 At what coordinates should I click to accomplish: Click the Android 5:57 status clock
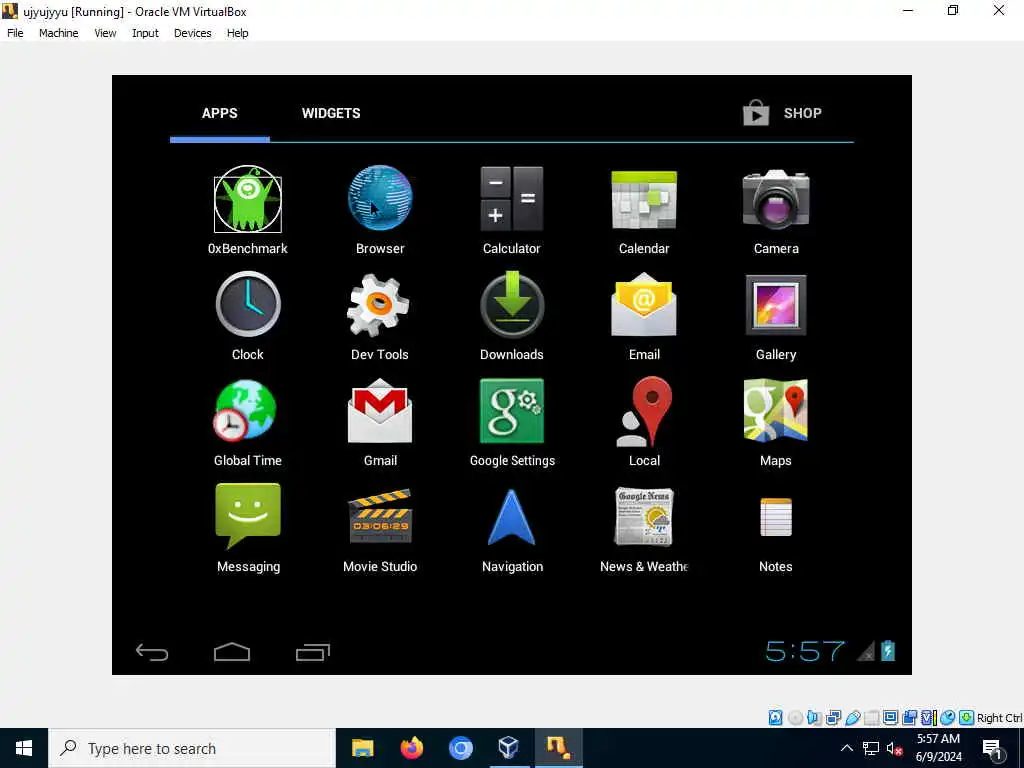click(x=805, y=651)
